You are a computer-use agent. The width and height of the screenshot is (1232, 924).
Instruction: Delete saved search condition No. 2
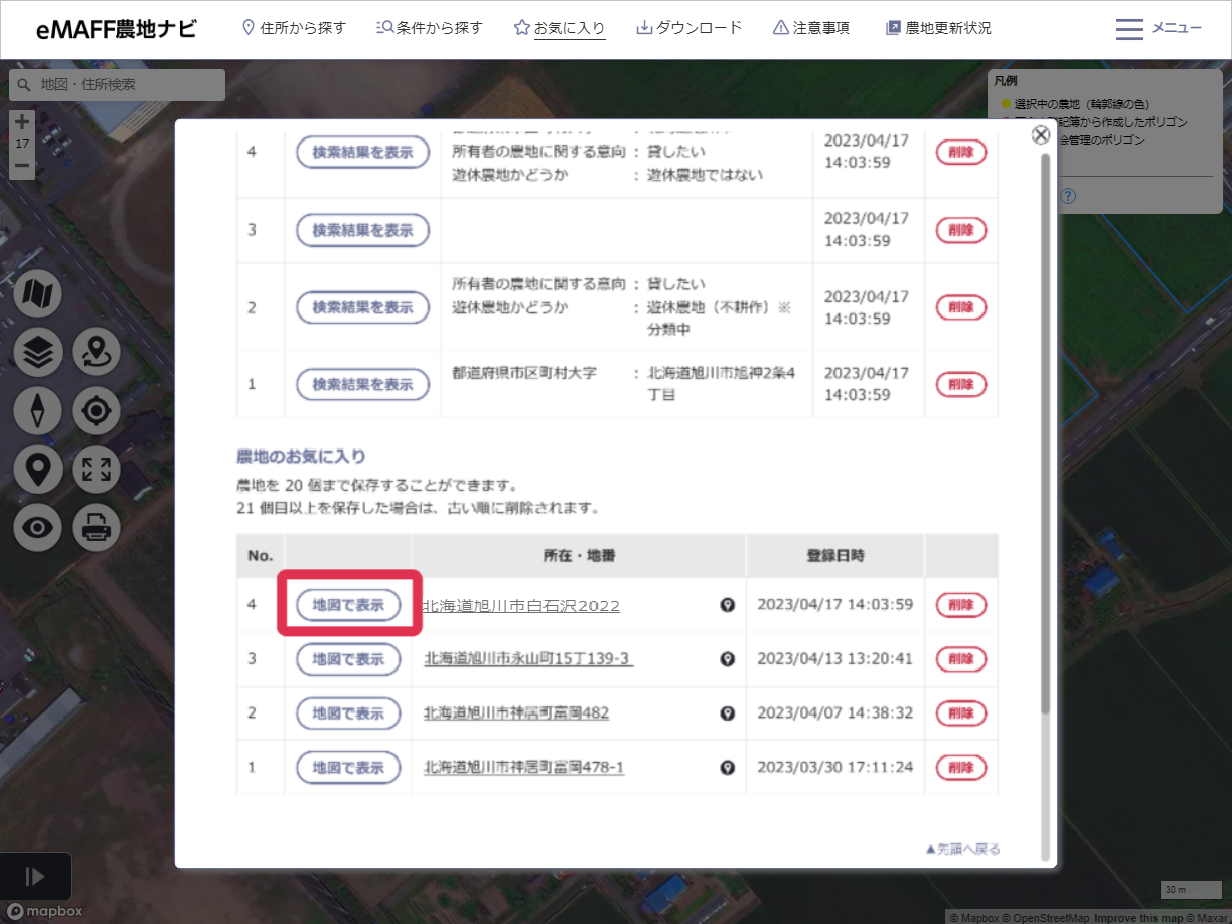click(961, 307)
